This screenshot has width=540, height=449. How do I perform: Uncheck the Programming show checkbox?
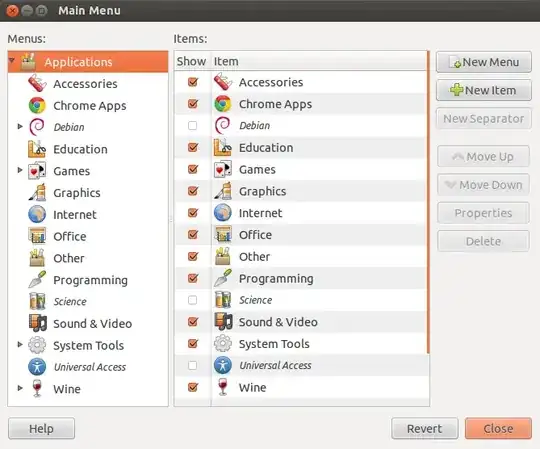pos(193,278)
